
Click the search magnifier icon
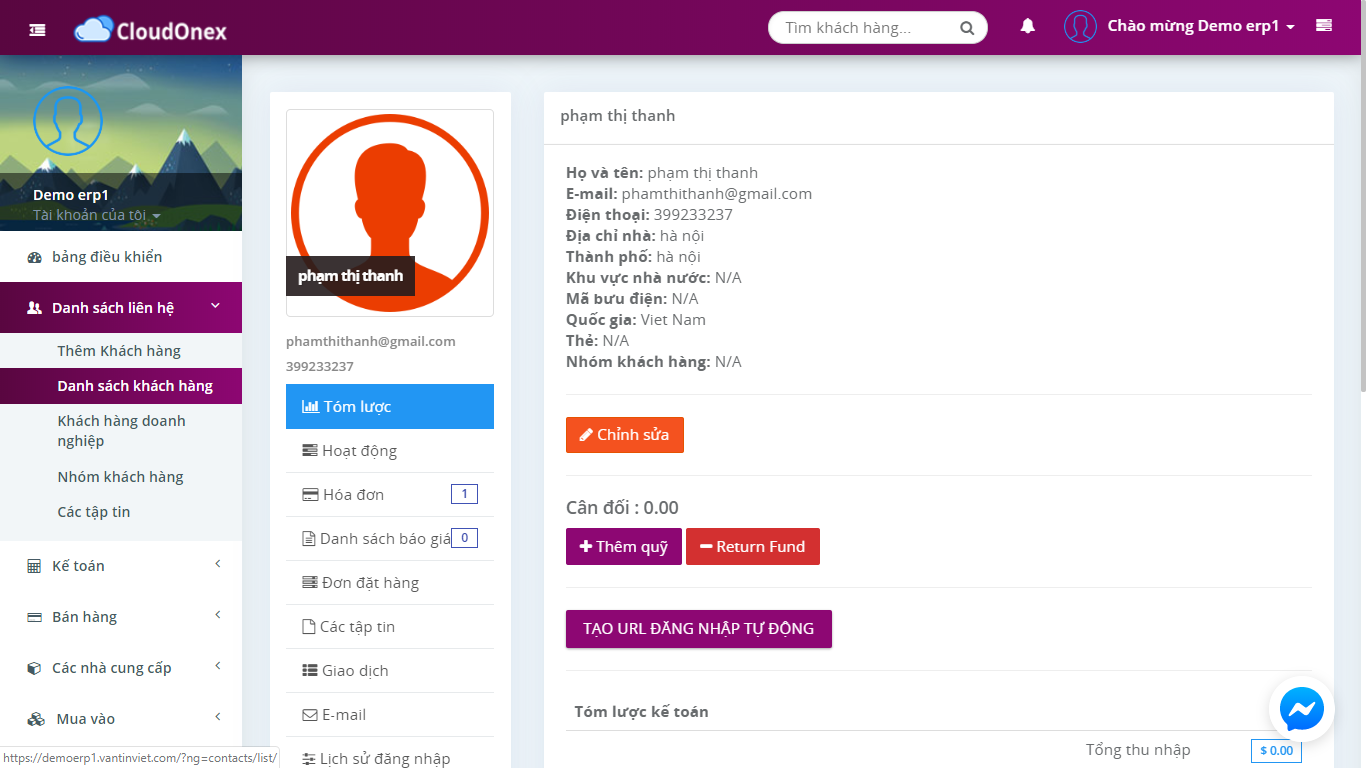click(x=967, y=28)
